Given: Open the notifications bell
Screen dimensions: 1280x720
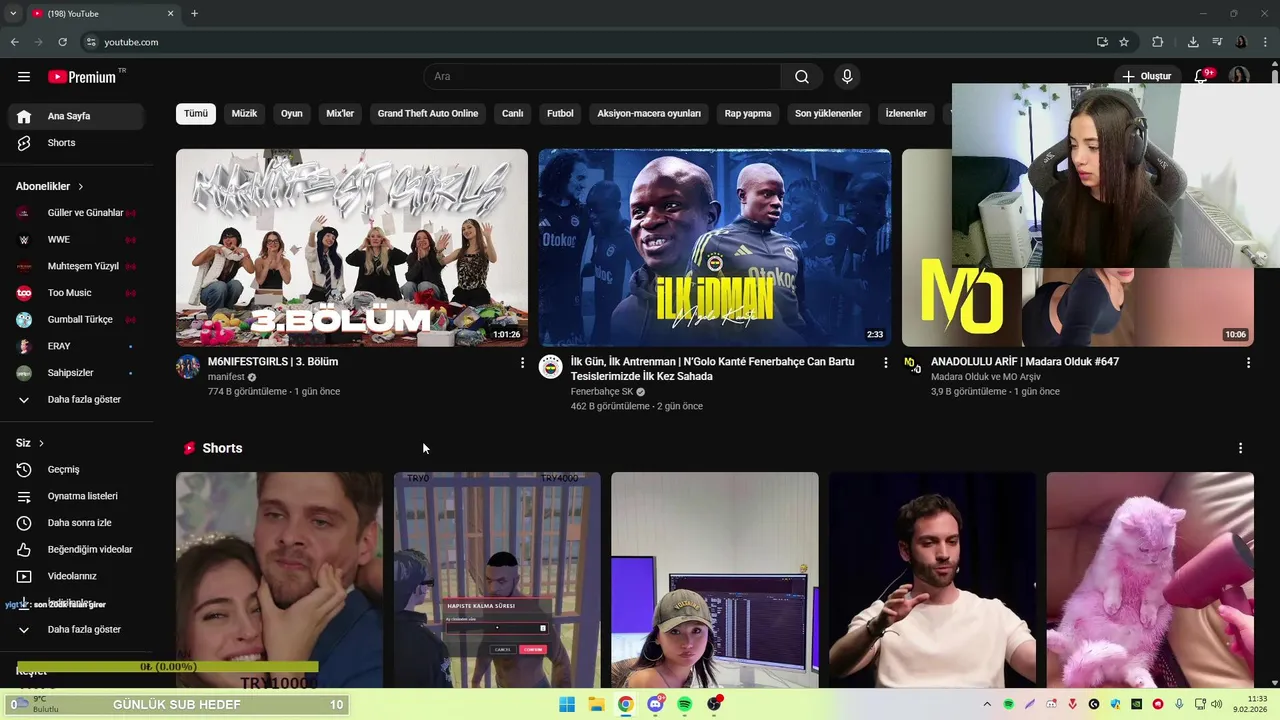Looking at the screenshot, I should pyautogui.click(x=1202, y=76).
